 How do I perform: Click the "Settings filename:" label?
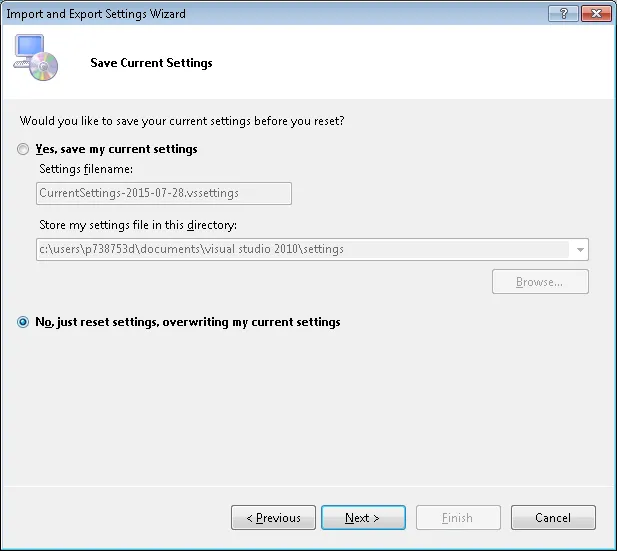(x=86, y=169)
